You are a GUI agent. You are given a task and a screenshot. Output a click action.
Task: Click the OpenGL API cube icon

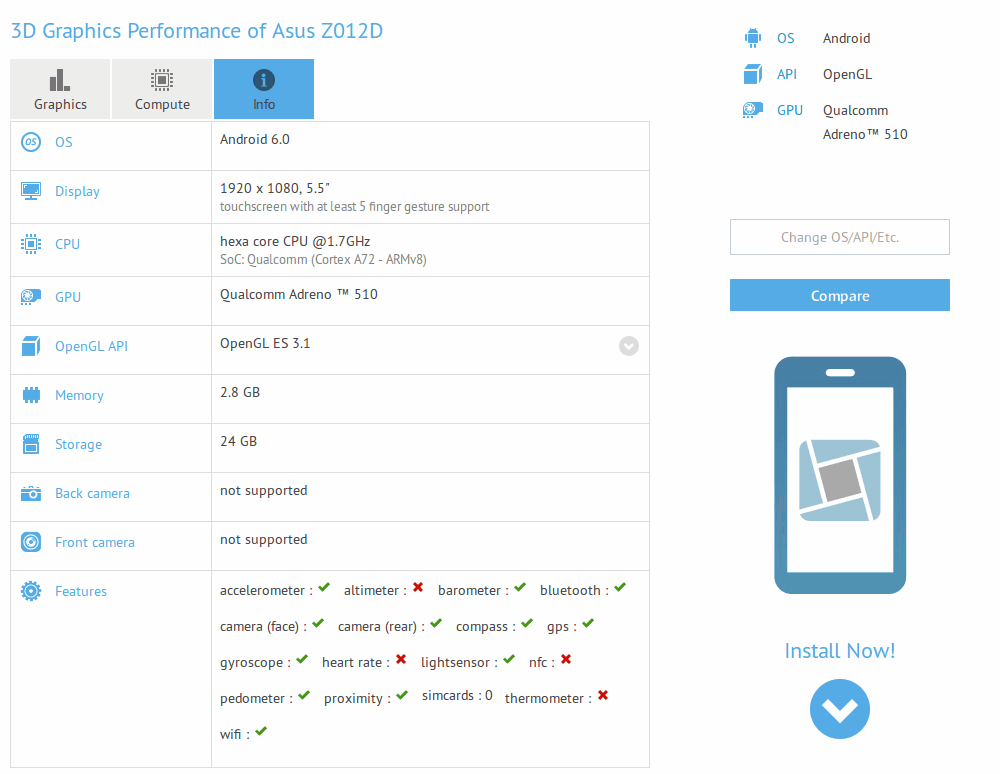tap(31, 346)
